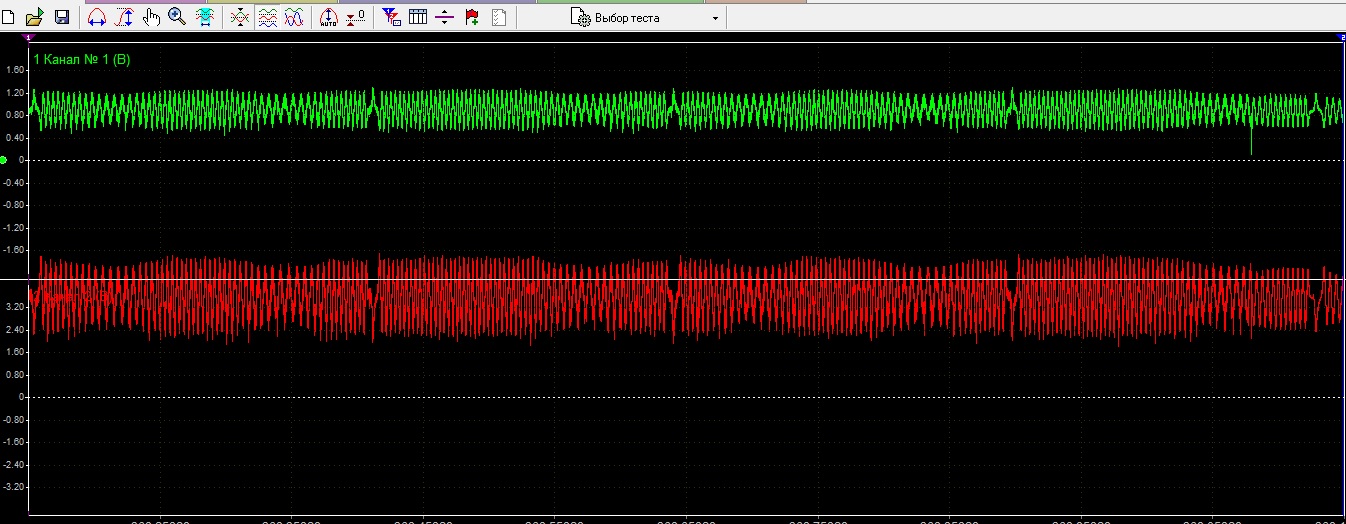Open the filter settings funnel icon
Screen dimensions: 1346x524
point(392,17)
